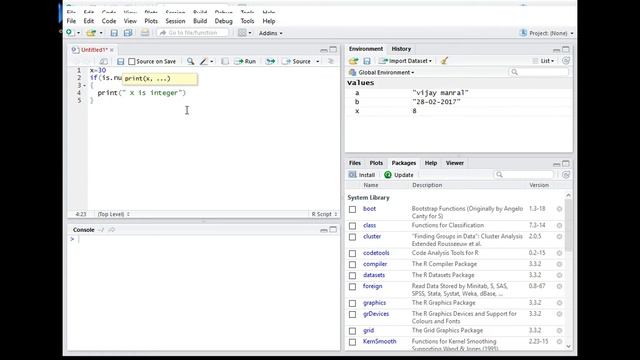Open Global Environment dropdown
The height and width of the screenshot is (360, 640).
pos(382,72)
